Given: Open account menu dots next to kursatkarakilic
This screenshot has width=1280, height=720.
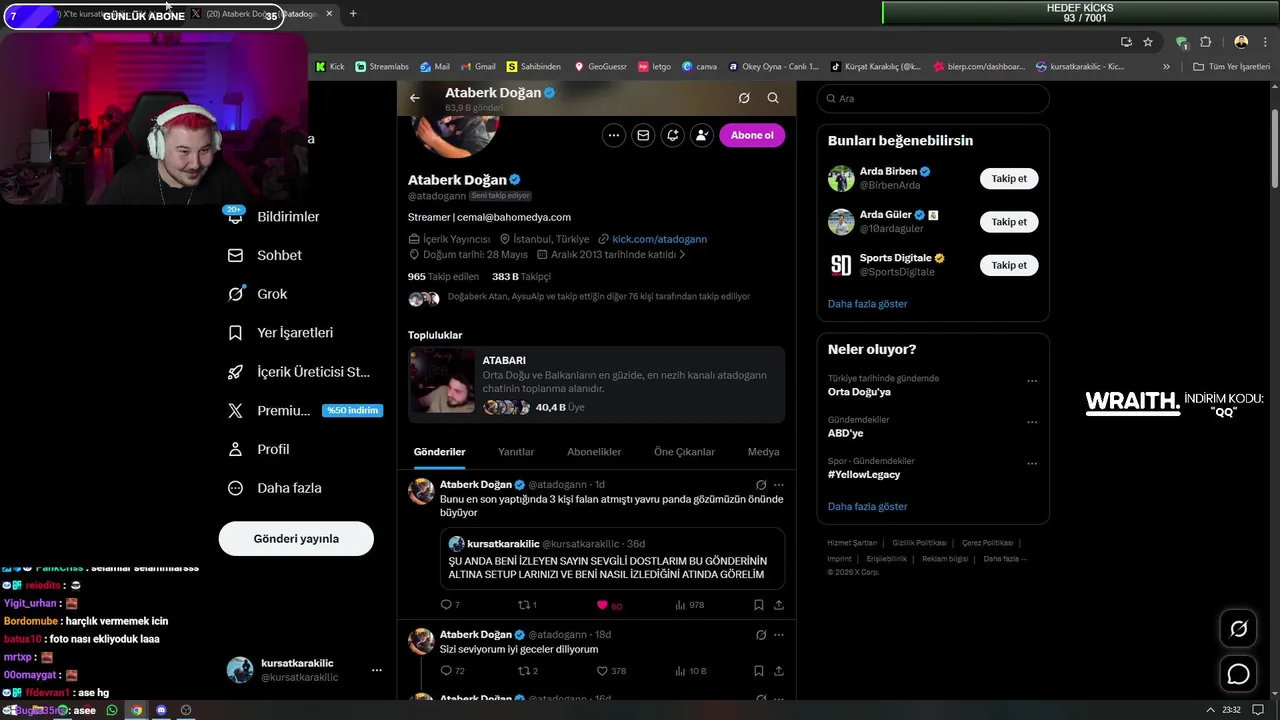Looking at the screenshot, I should [377, 670].
